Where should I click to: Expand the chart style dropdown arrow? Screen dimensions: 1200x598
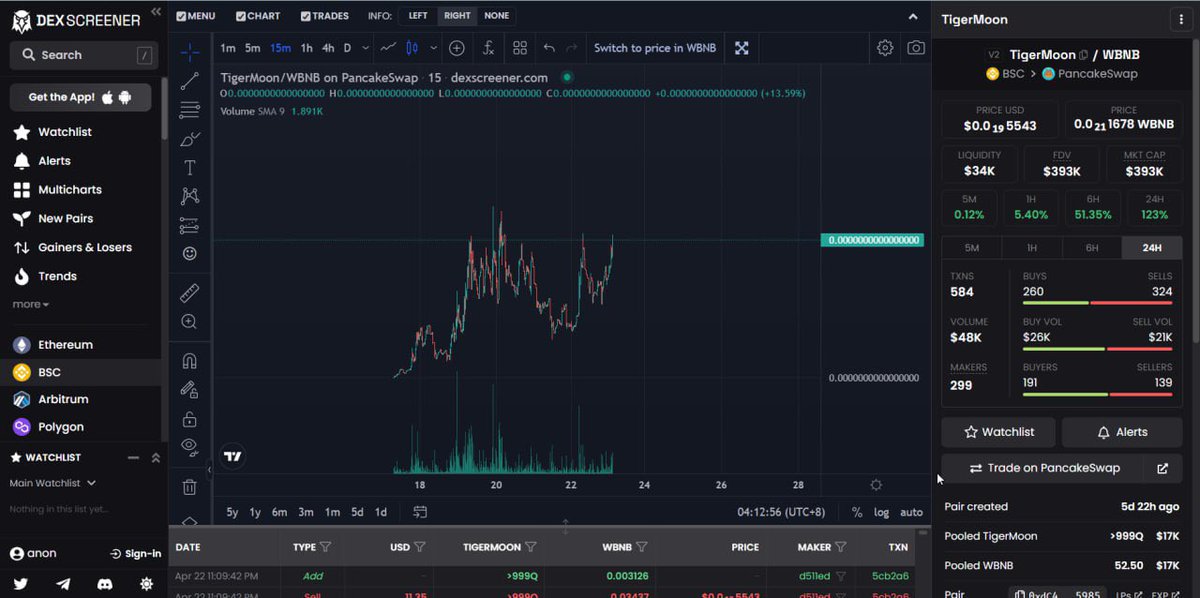(433, 48)
